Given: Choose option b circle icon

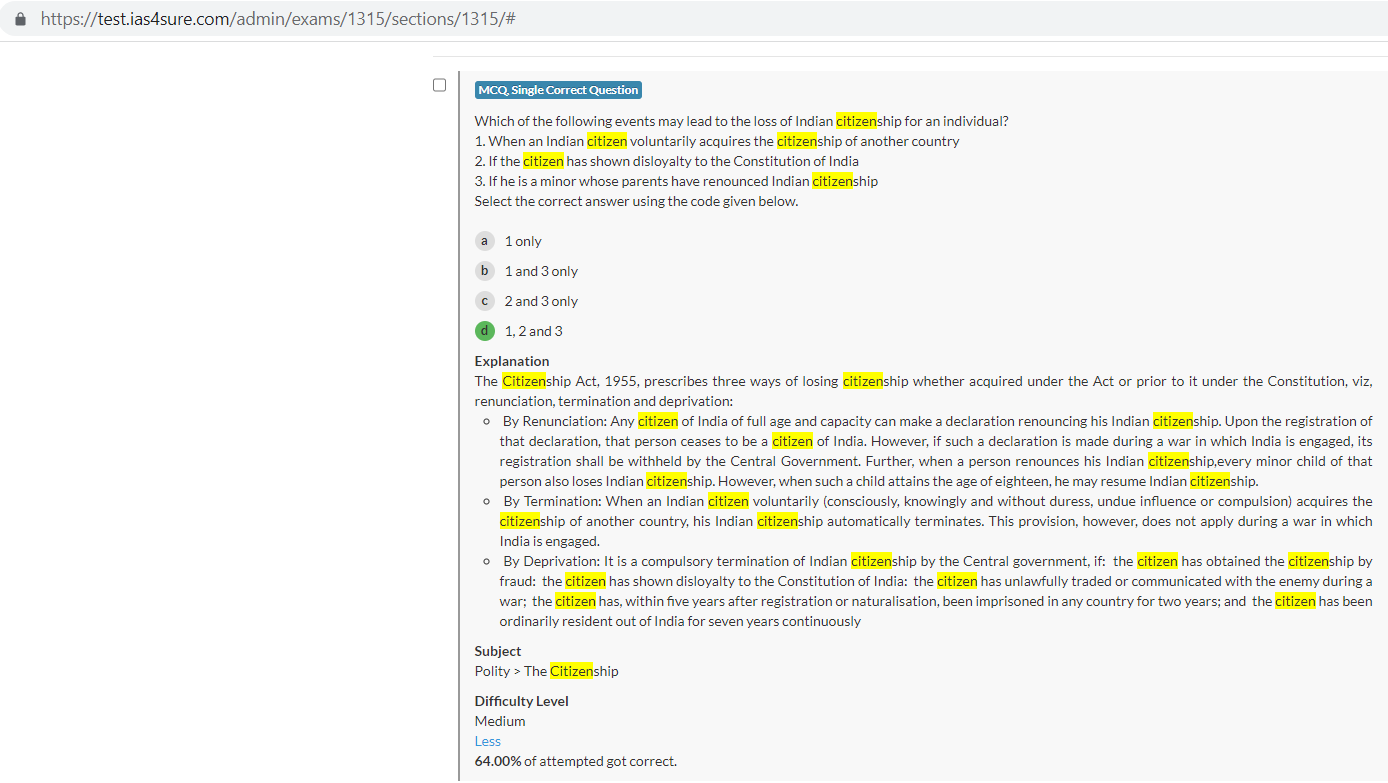Looking at the screenshot, I should (x=485, y=271).
